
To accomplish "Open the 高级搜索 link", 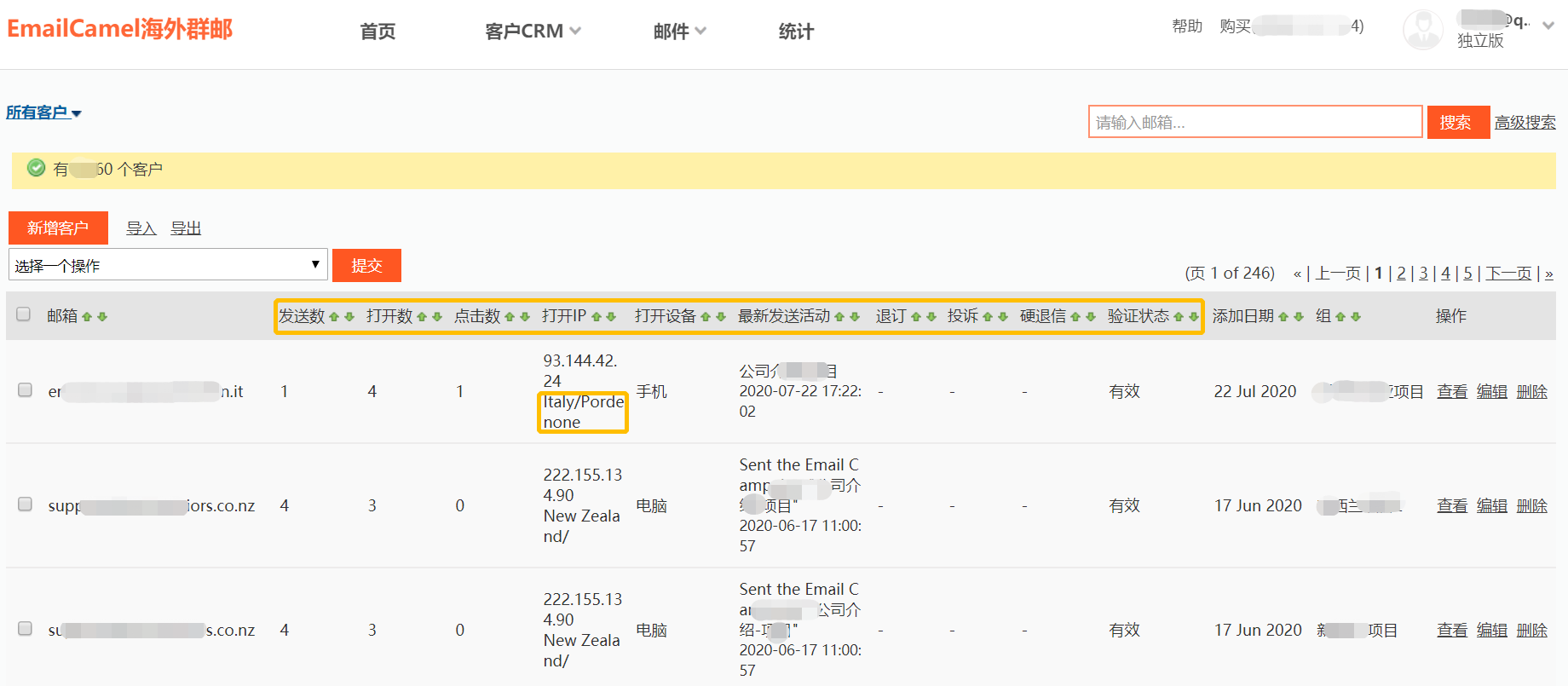I will point(1525,123).
